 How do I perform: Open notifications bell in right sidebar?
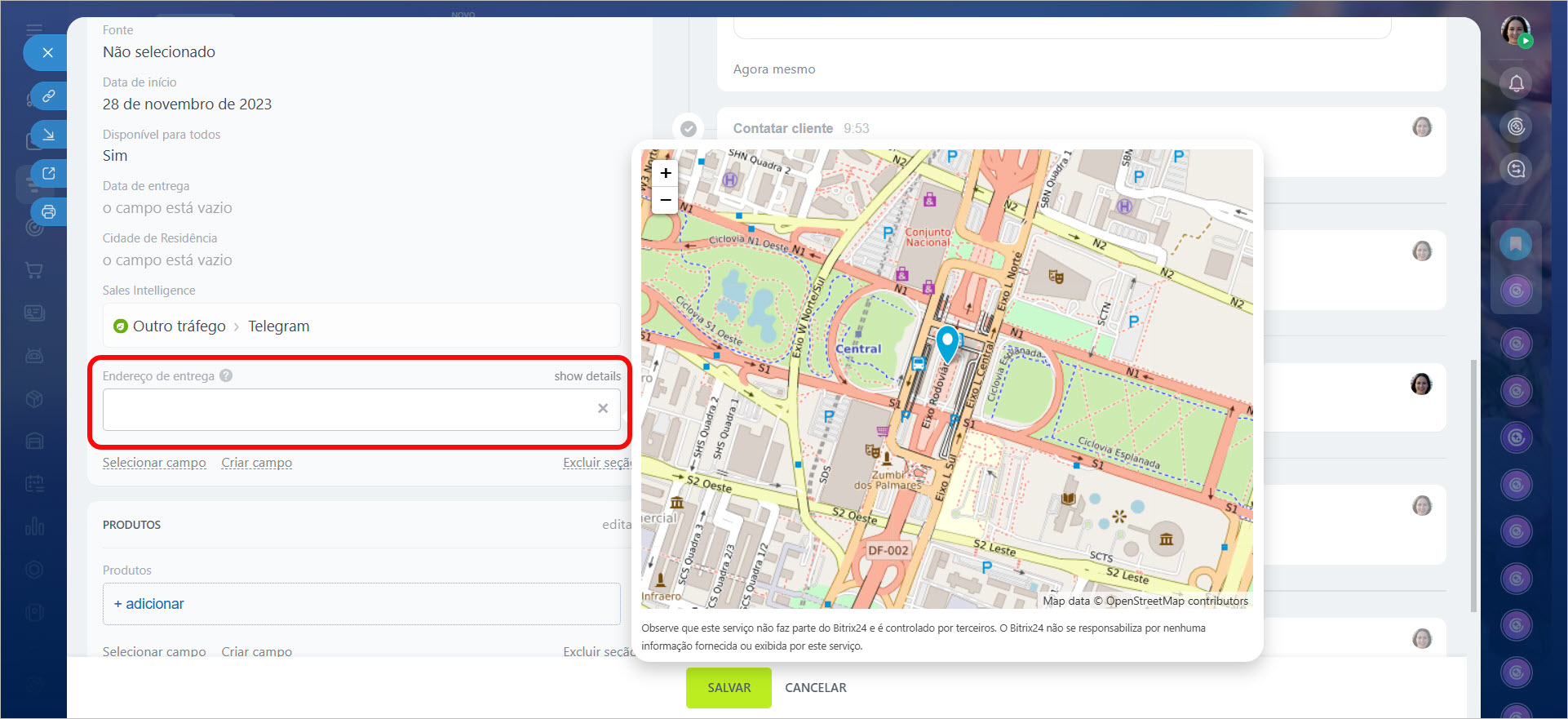tap(1516, 83)
